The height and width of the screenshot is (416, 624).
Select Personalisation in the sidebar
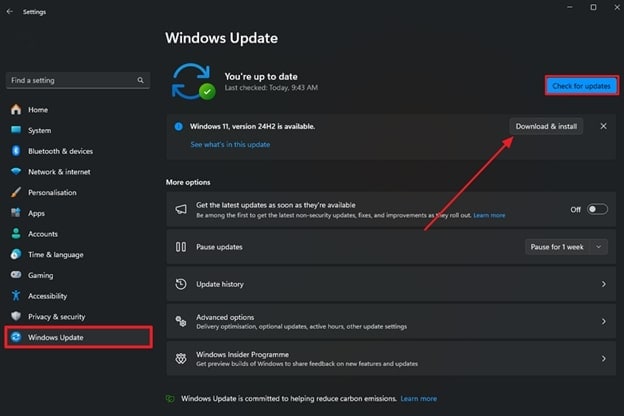click(78, 192)
